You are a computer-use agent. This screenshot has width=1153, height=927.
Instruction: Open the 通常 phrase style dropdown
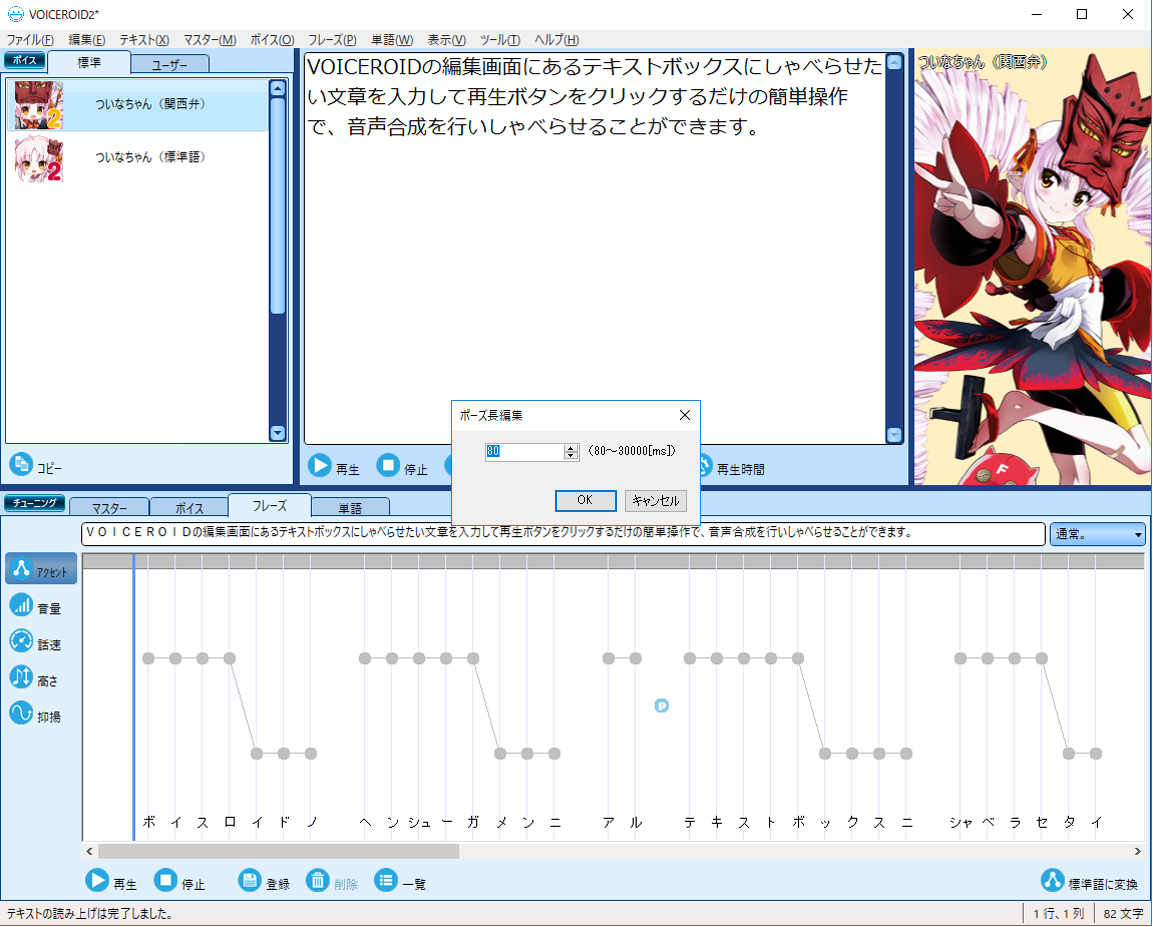pos(1098,534)
